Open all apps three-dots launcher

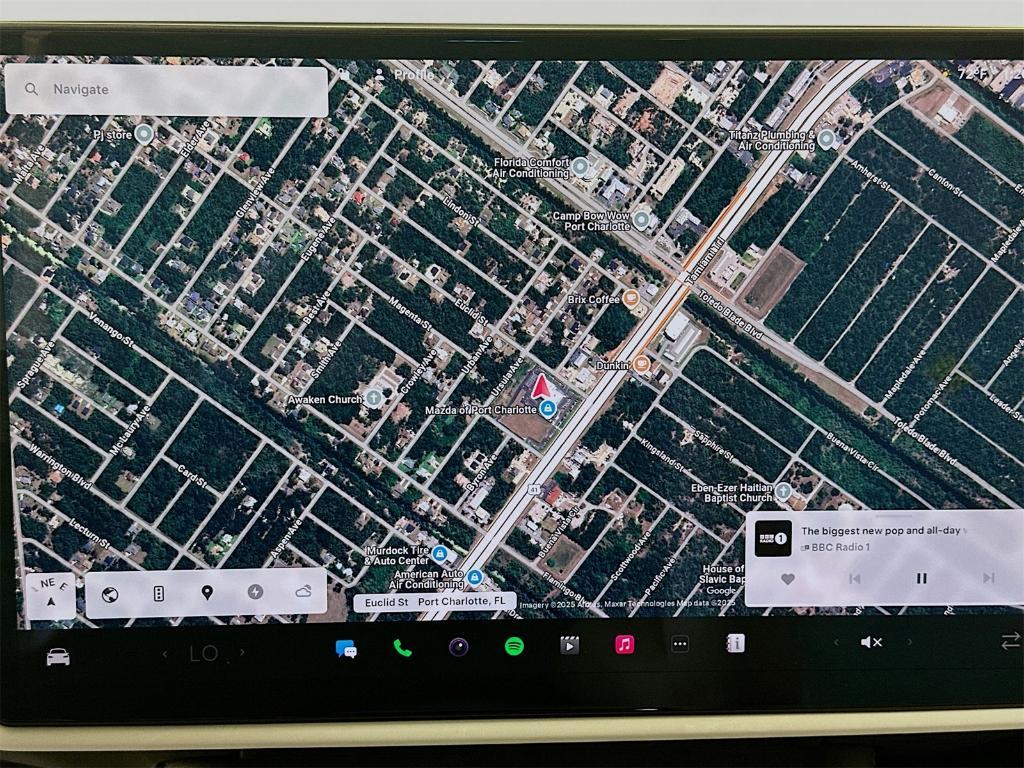tap(680, 644)
